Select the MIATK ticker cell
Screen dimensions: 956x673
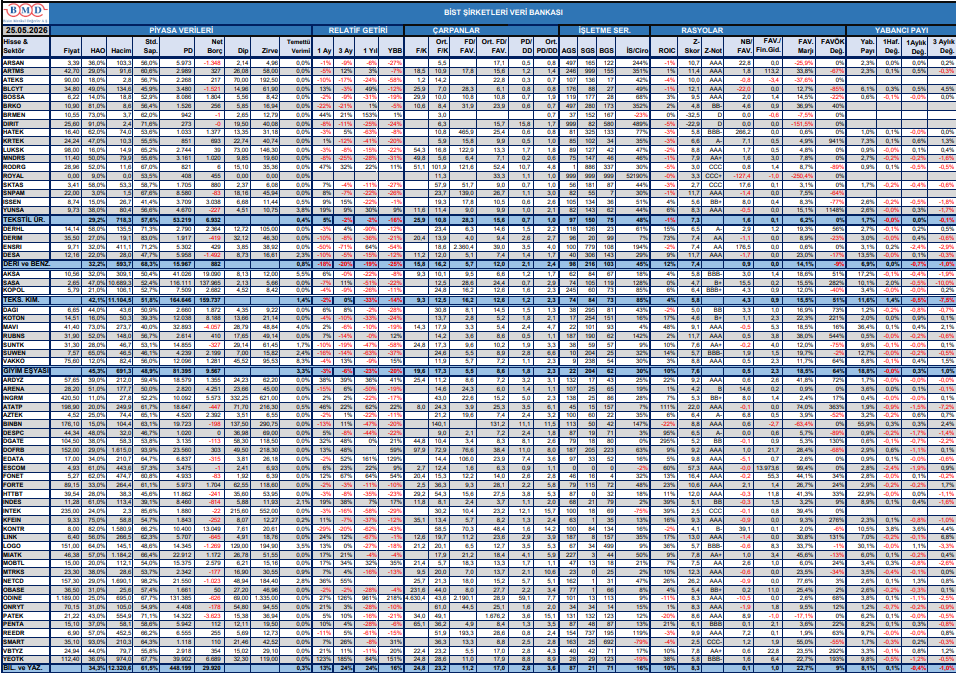point(26,554)
